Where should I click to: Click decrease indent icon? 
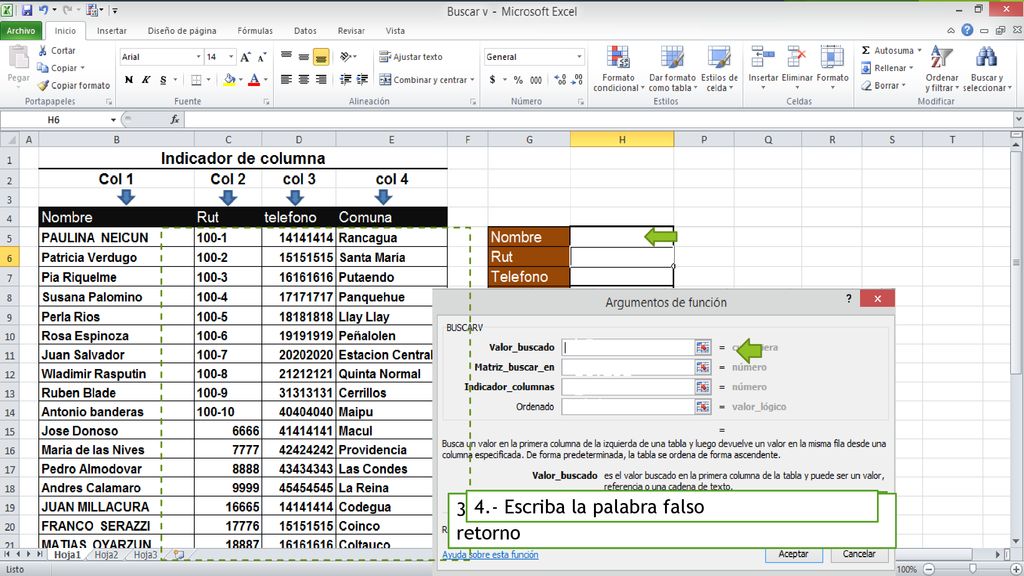345,80
